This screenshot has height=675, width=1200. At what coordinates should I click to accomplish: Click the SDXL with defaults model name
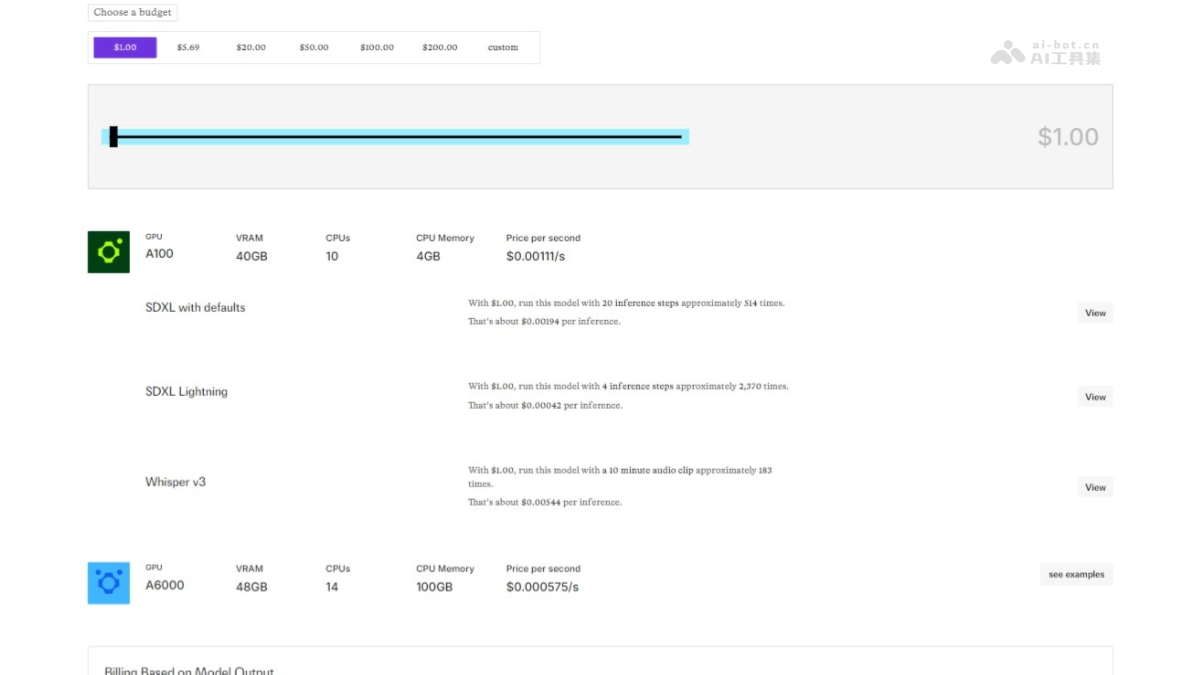[195, 308]
